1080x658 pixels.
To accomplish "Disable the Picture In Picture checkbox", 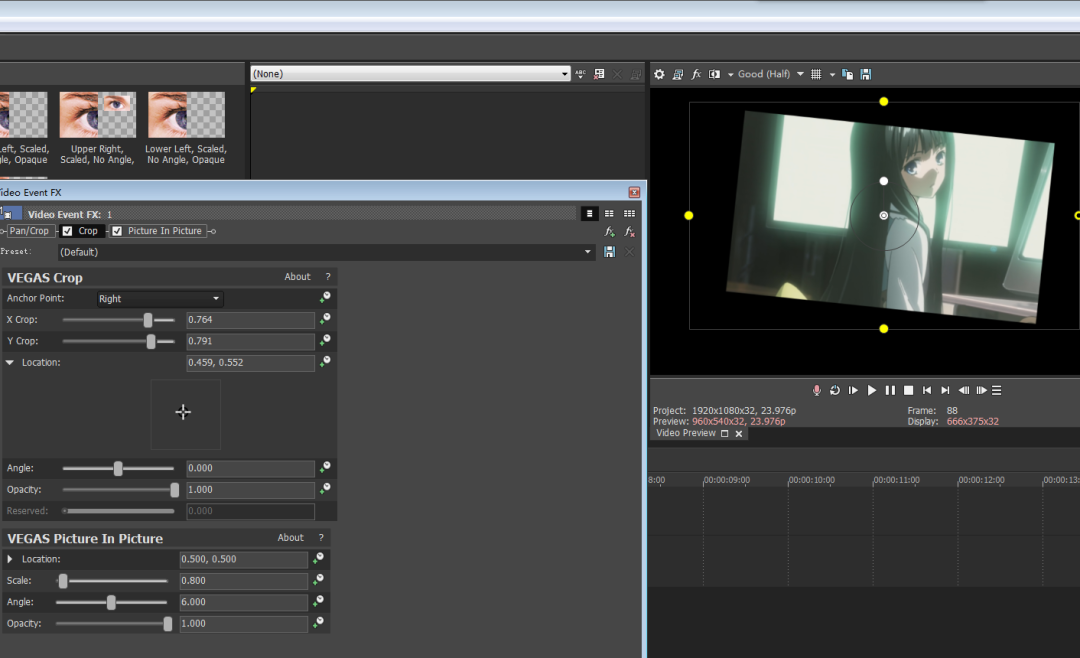I will pos(117,231).
